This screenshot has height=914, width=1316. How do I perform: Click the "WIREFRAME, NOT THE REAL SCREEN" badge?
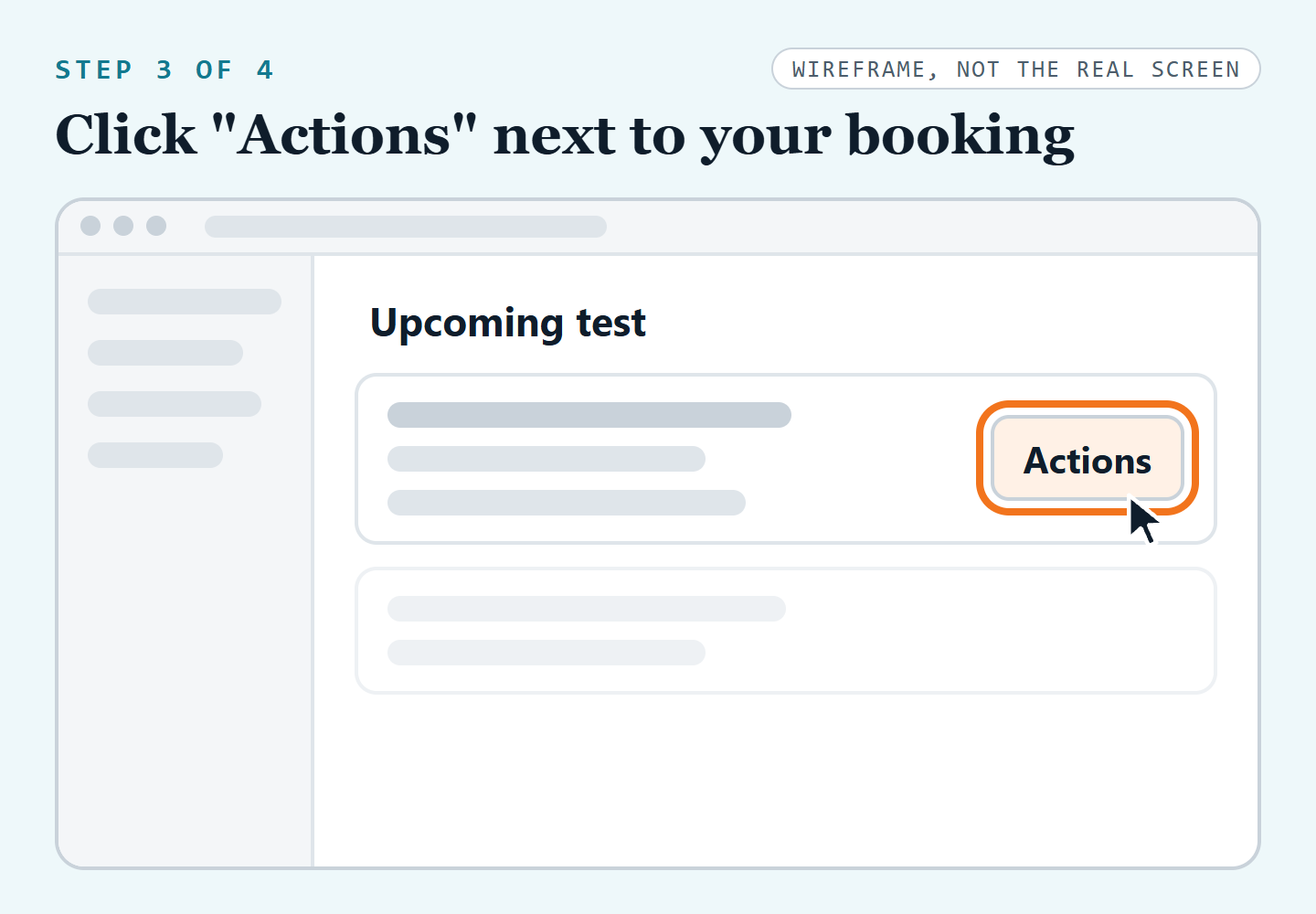click(1016, 69)
